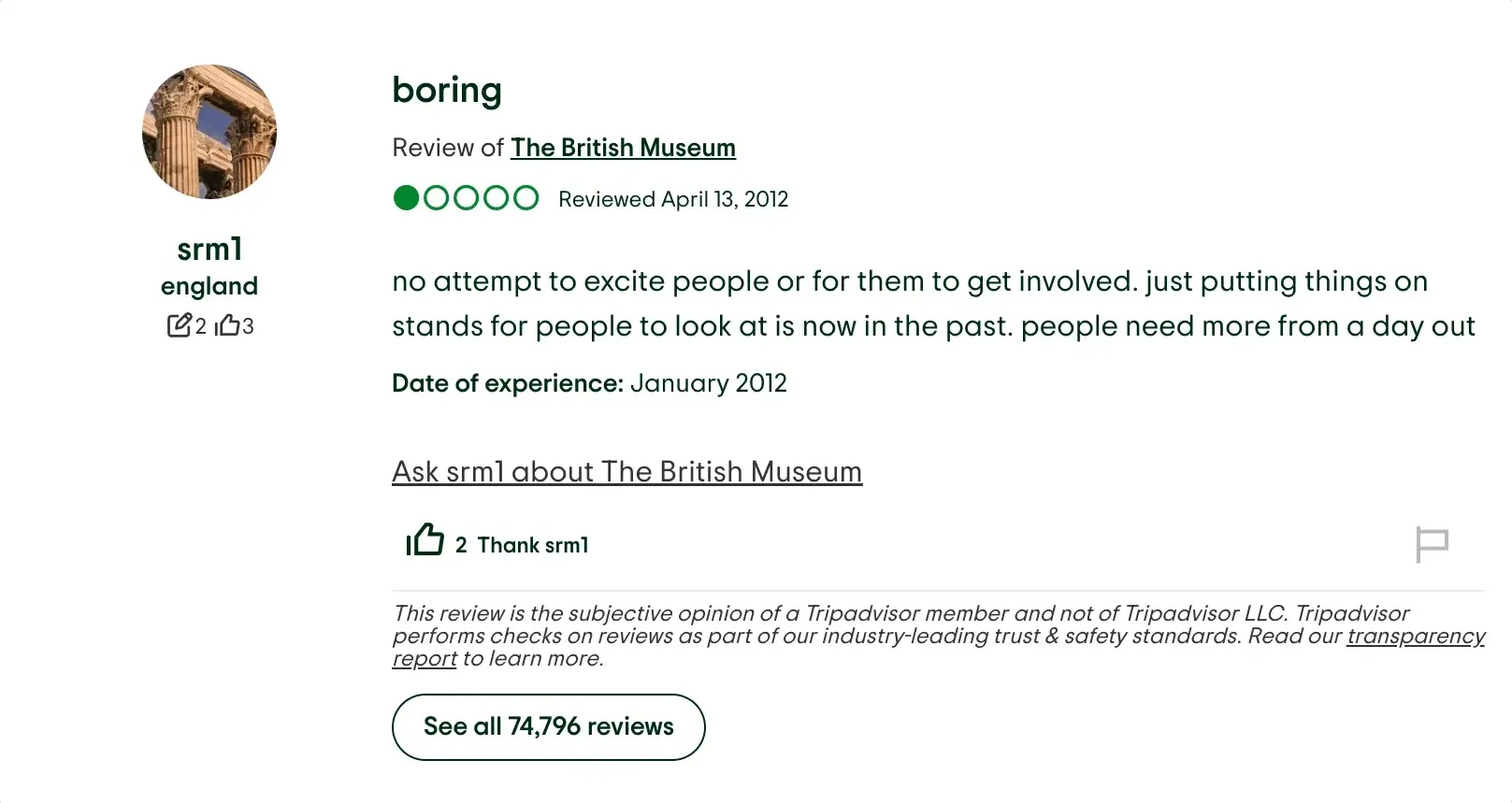
Task: Click the filled first rating bubble
Action: 406,198
